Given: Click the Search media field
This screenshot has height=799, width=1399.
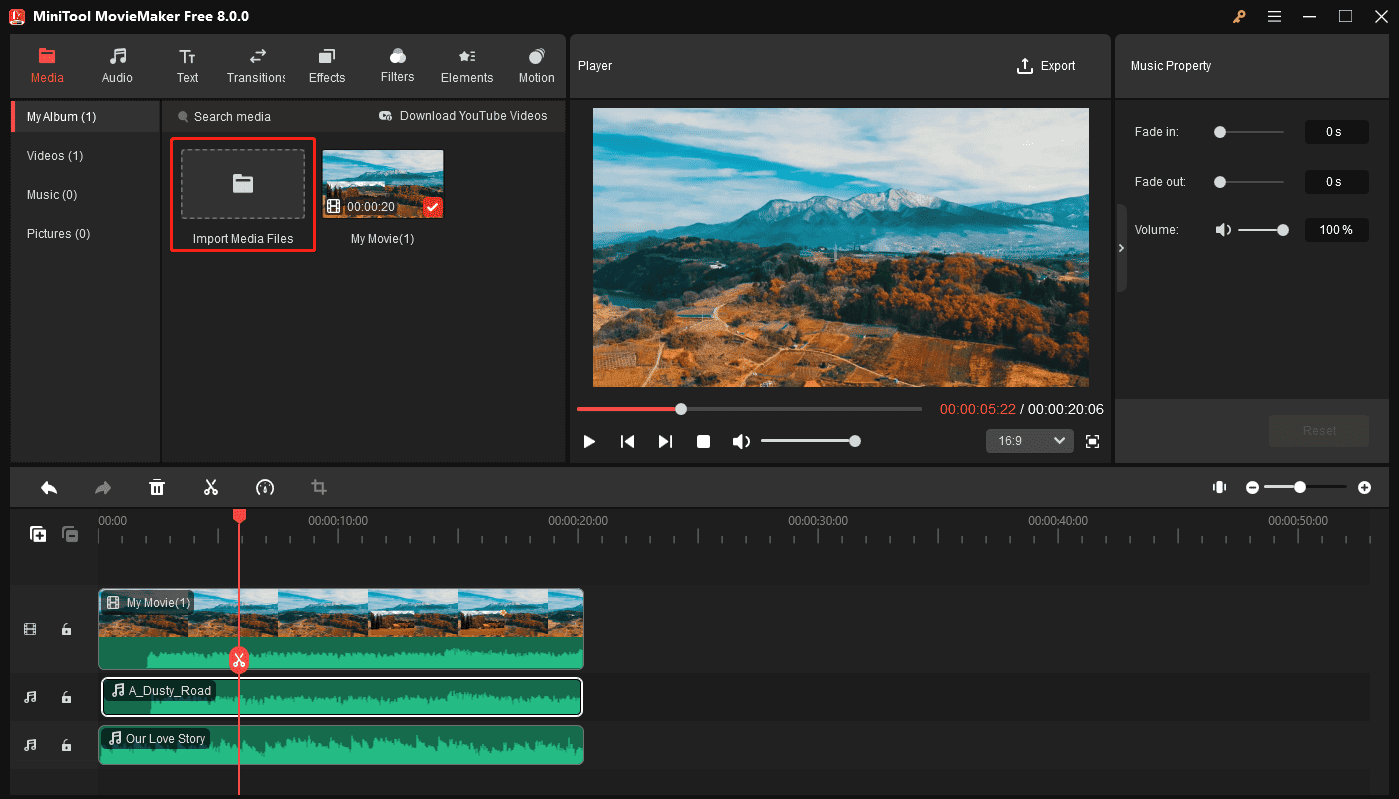Looking at the screenshot, I should pyautogui.click(x=232, y=117).
